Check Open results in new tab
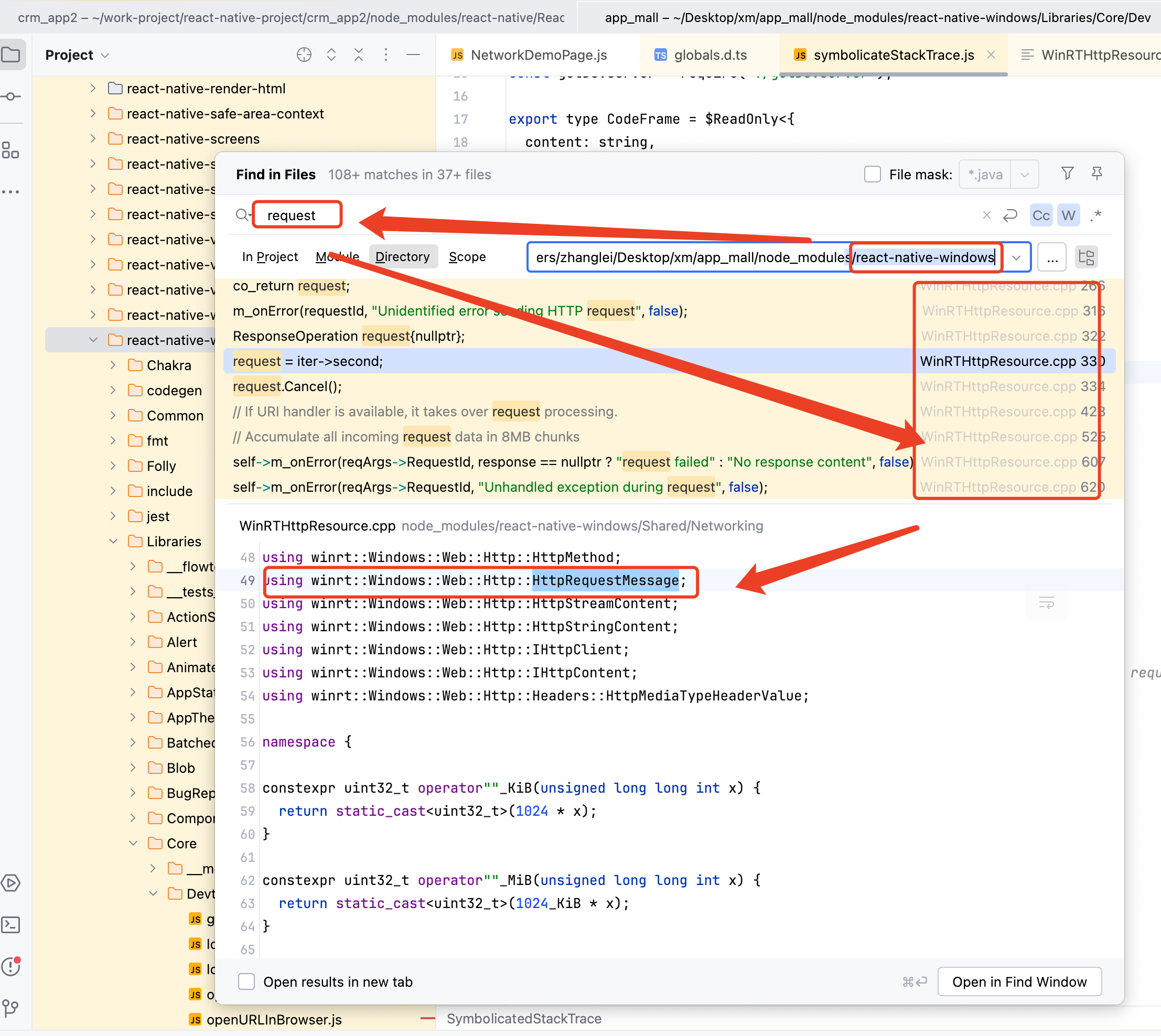1161x1036 pixels. 246,981
